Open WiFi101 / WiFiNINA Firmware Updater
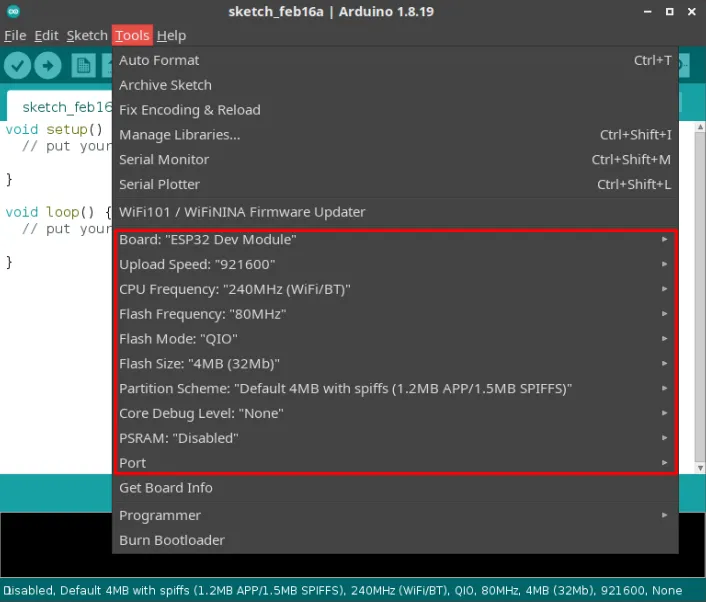The image size is (706, 602). click(395, 212)
